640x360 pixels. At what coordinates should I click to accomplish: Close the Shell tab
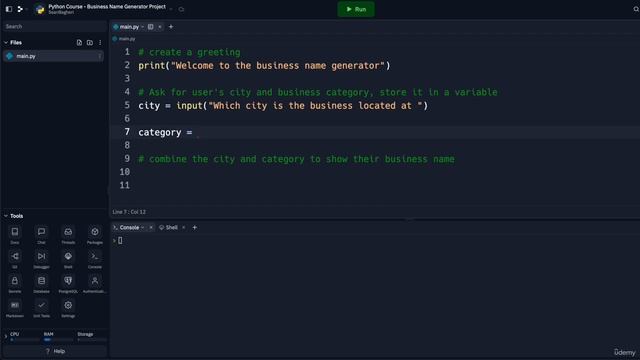(184, 227)
